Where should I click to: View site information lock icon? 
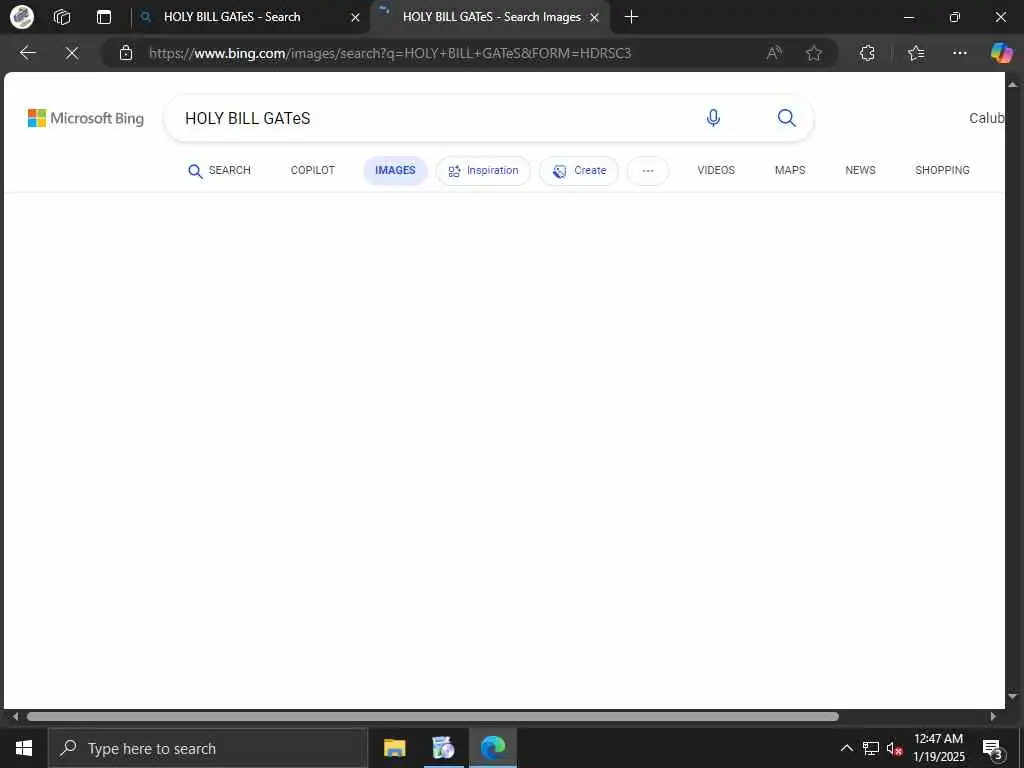[126, 53]
